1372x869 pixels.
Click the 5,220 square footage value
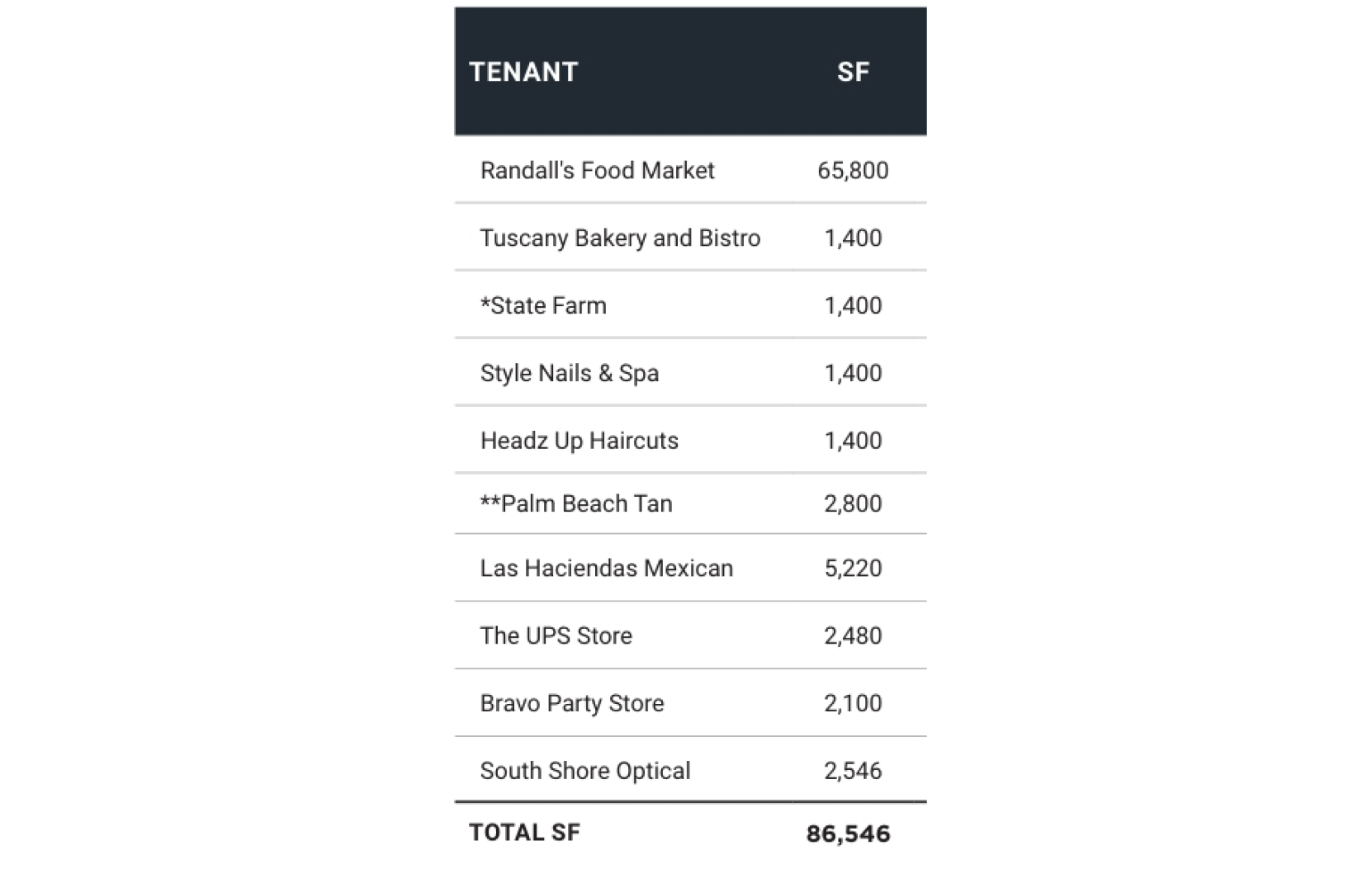[x=853, y=568]
